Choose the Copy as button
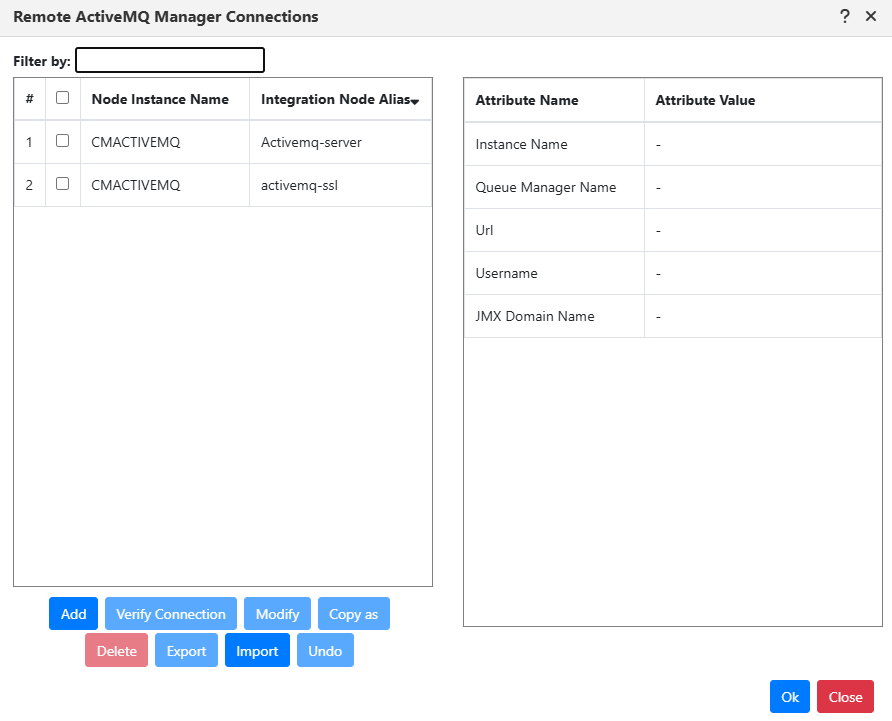This screenshot has width=892, height=721. coord(354,614)
